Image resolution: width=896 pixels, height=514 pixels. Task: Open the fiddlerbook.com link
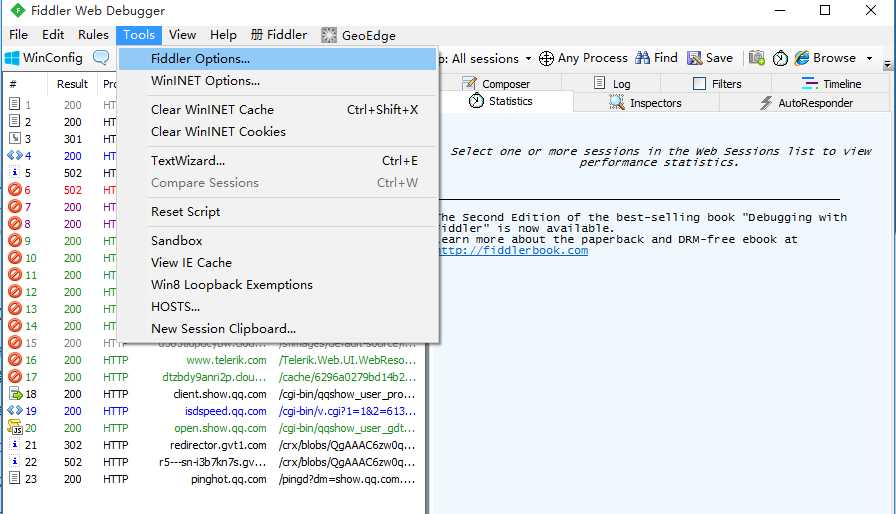coord(513,250)
